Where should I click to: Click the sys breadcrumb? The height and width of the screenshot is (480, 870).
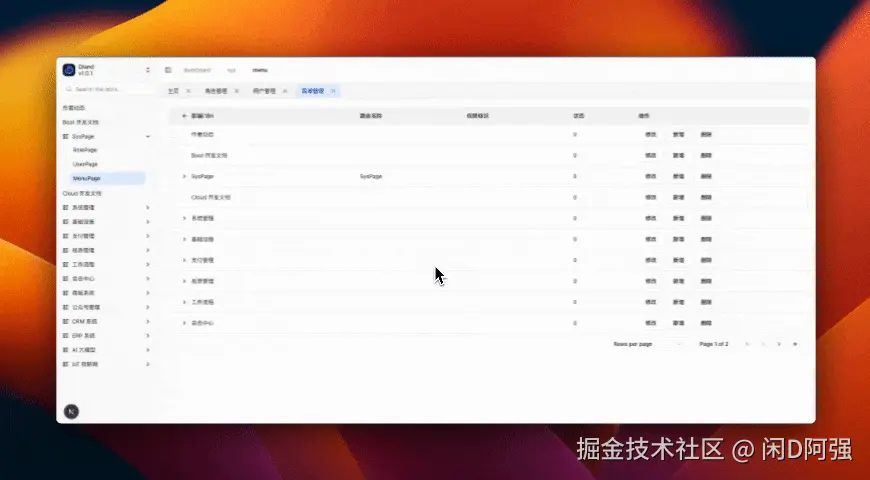231,70
